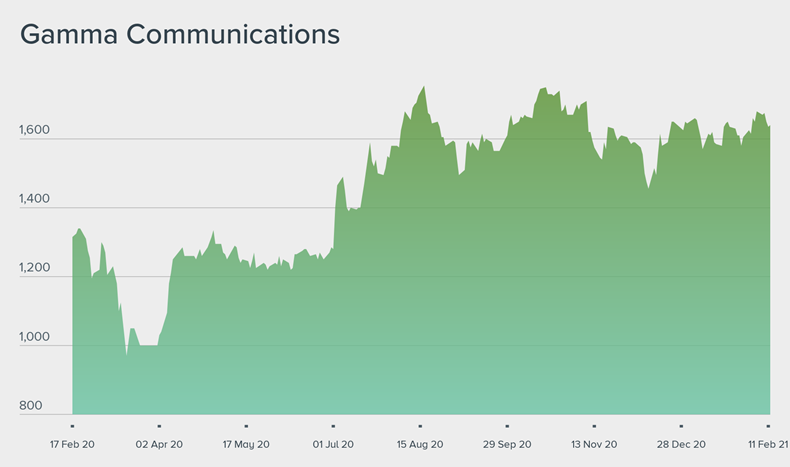Select the 02 Apr 20 date label
Viewport: 790px width, 467px height.
coord(159,443)
